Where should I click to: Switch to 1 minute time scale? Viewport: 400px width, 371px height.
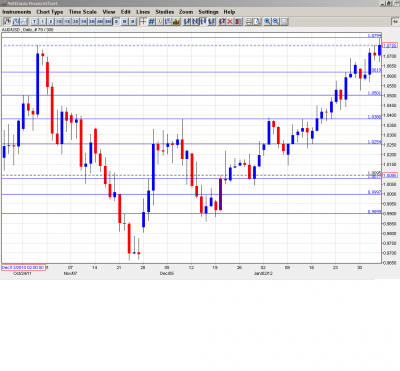pos(43,22)
